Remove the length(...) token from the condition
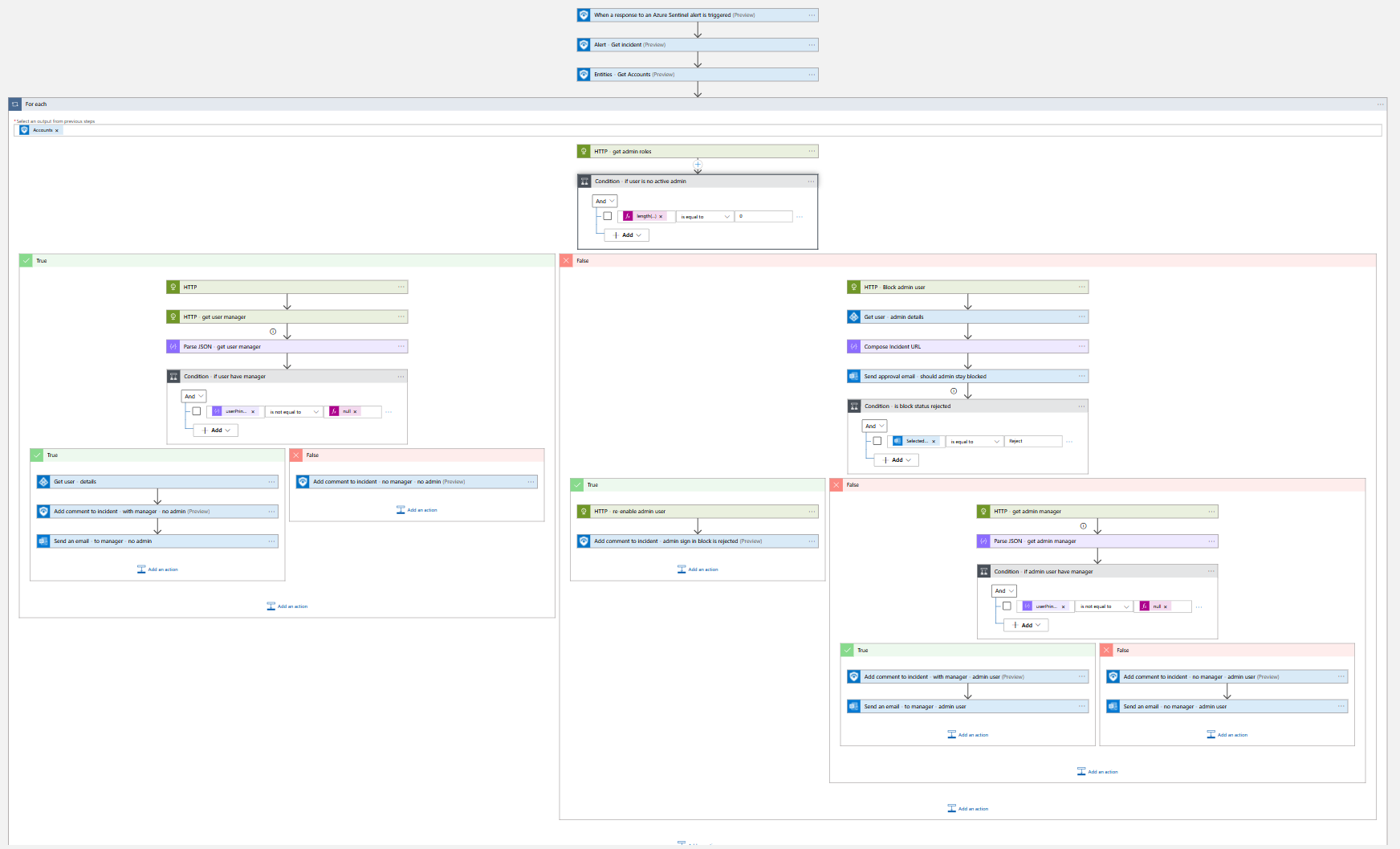The width and height of the screenshot is (1400, 849). [661, 216]
